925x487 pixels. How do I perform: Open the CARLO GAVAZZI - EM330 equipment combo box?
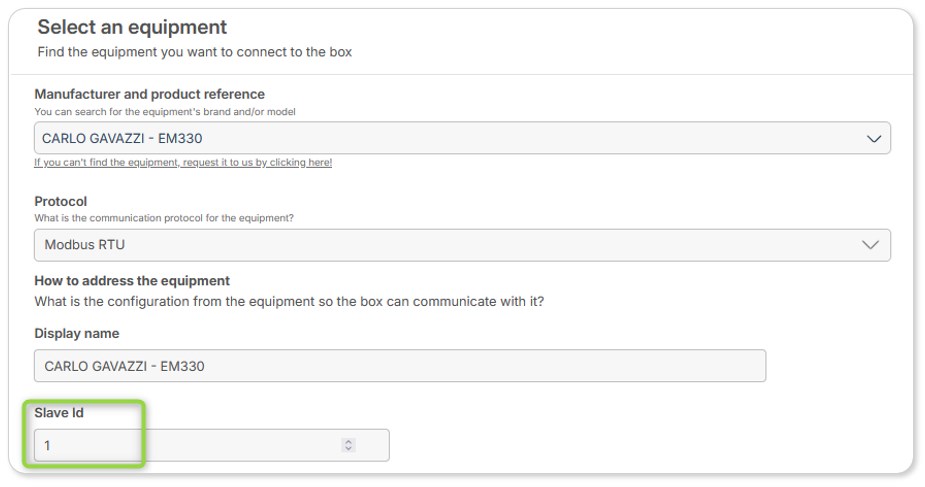(x=462, y=139)
